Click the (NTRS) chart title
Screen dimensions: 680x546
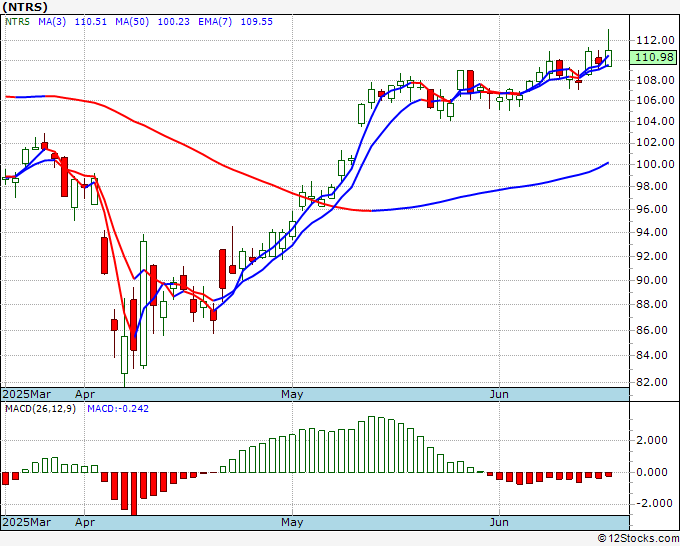[25, 7]
